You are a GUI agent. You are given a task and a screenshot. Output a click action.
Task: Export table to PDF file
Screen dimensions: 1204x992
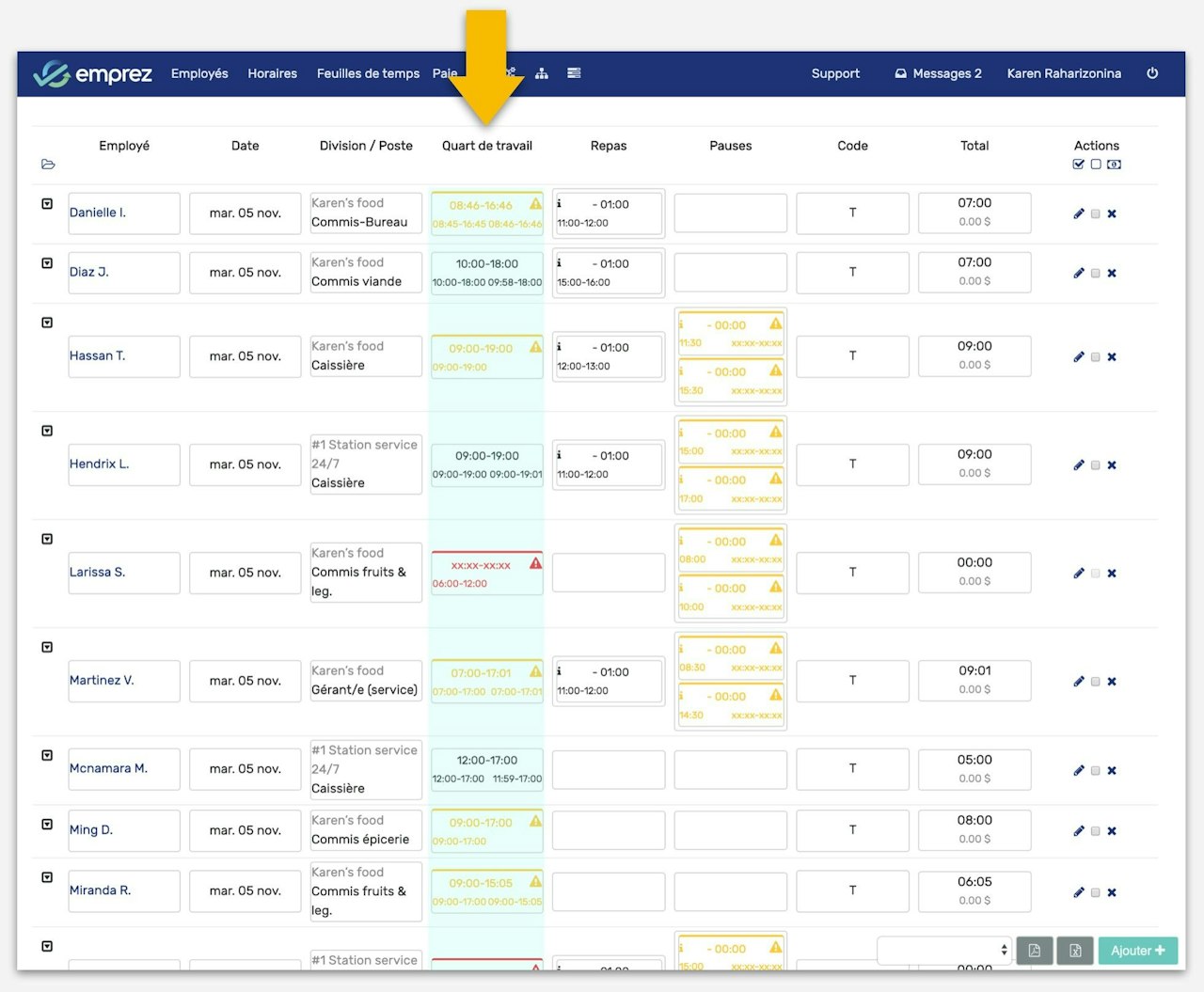pos(1034,951)
